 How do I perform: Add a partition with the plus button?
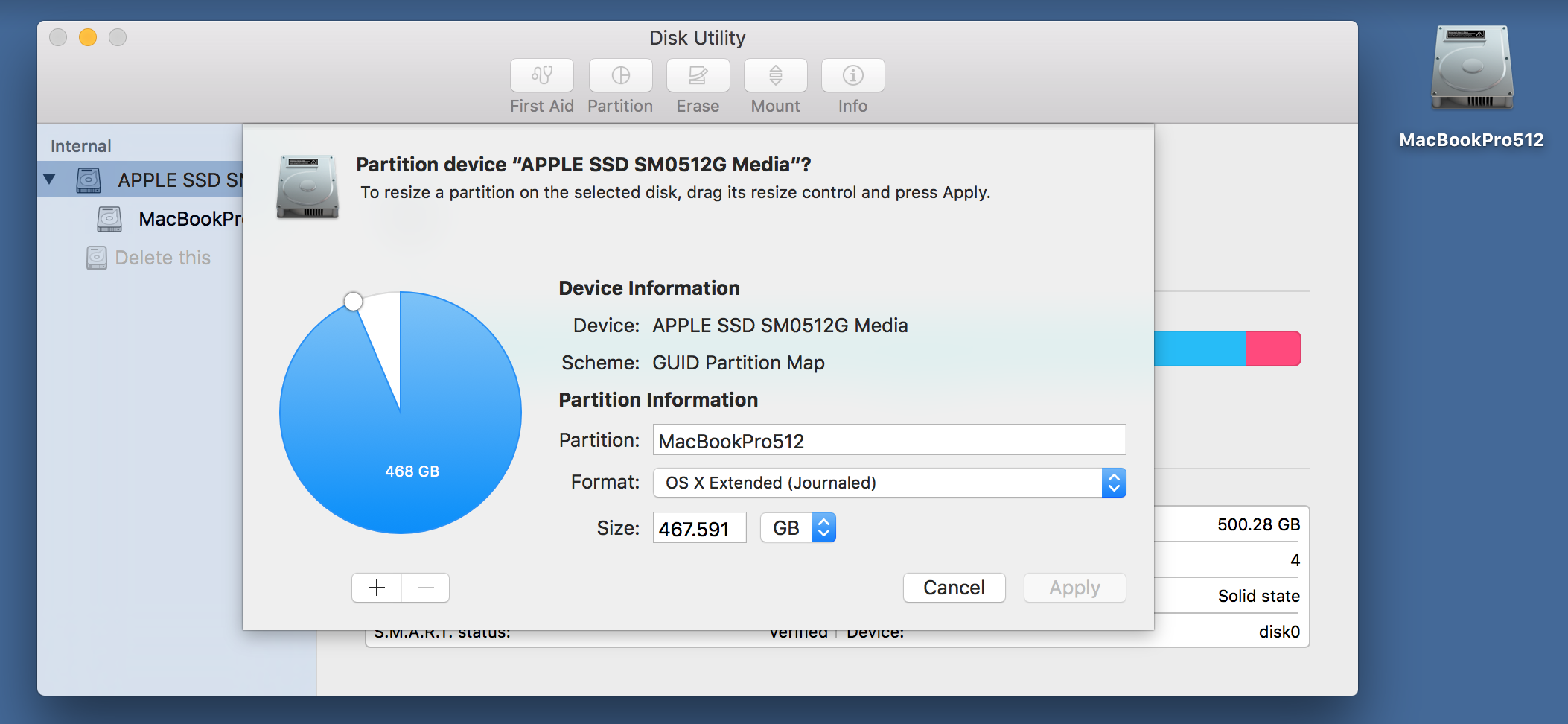point(377,588)
